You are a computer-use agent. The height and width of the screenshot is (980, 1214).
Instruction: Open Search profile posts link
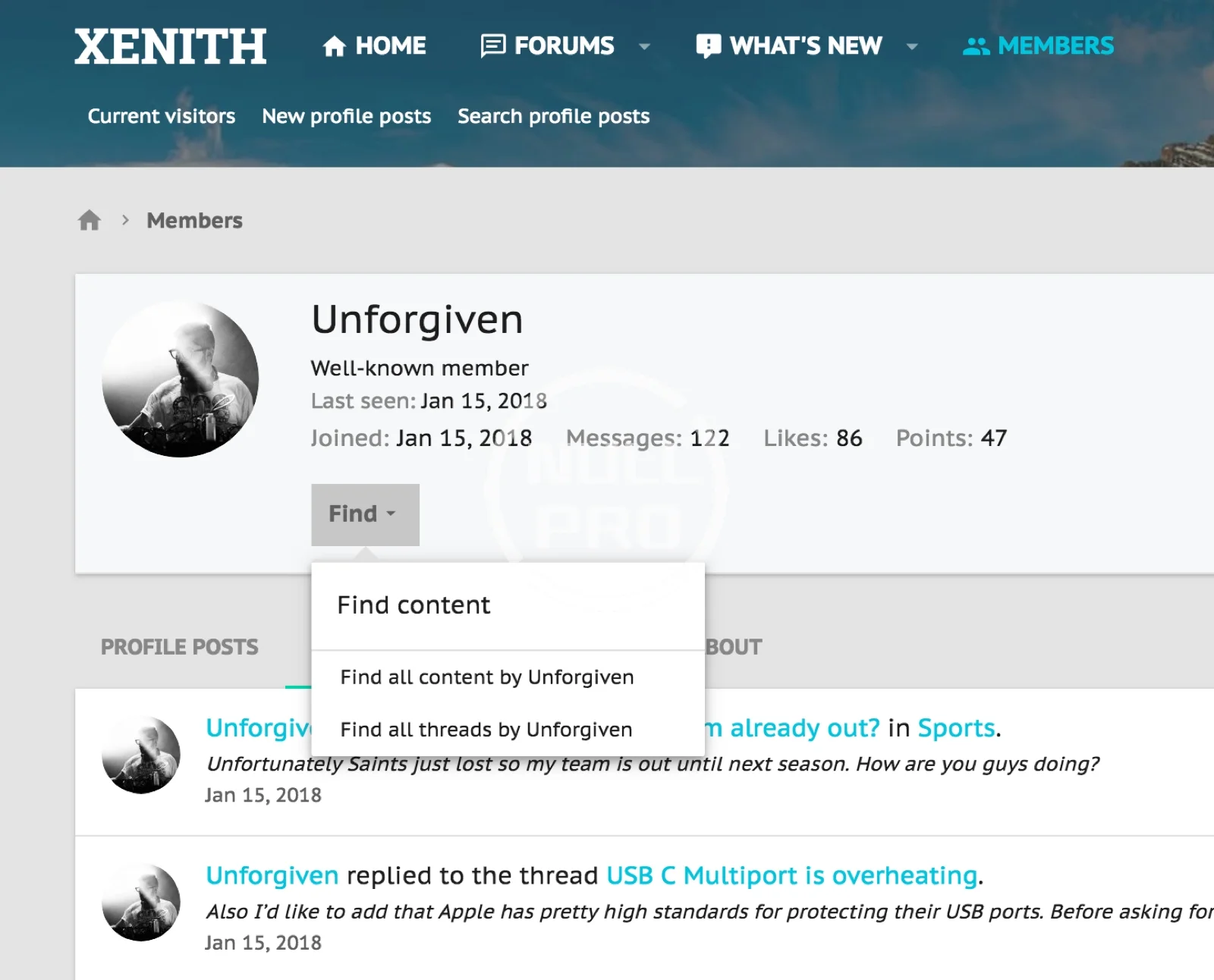[554, 116]
